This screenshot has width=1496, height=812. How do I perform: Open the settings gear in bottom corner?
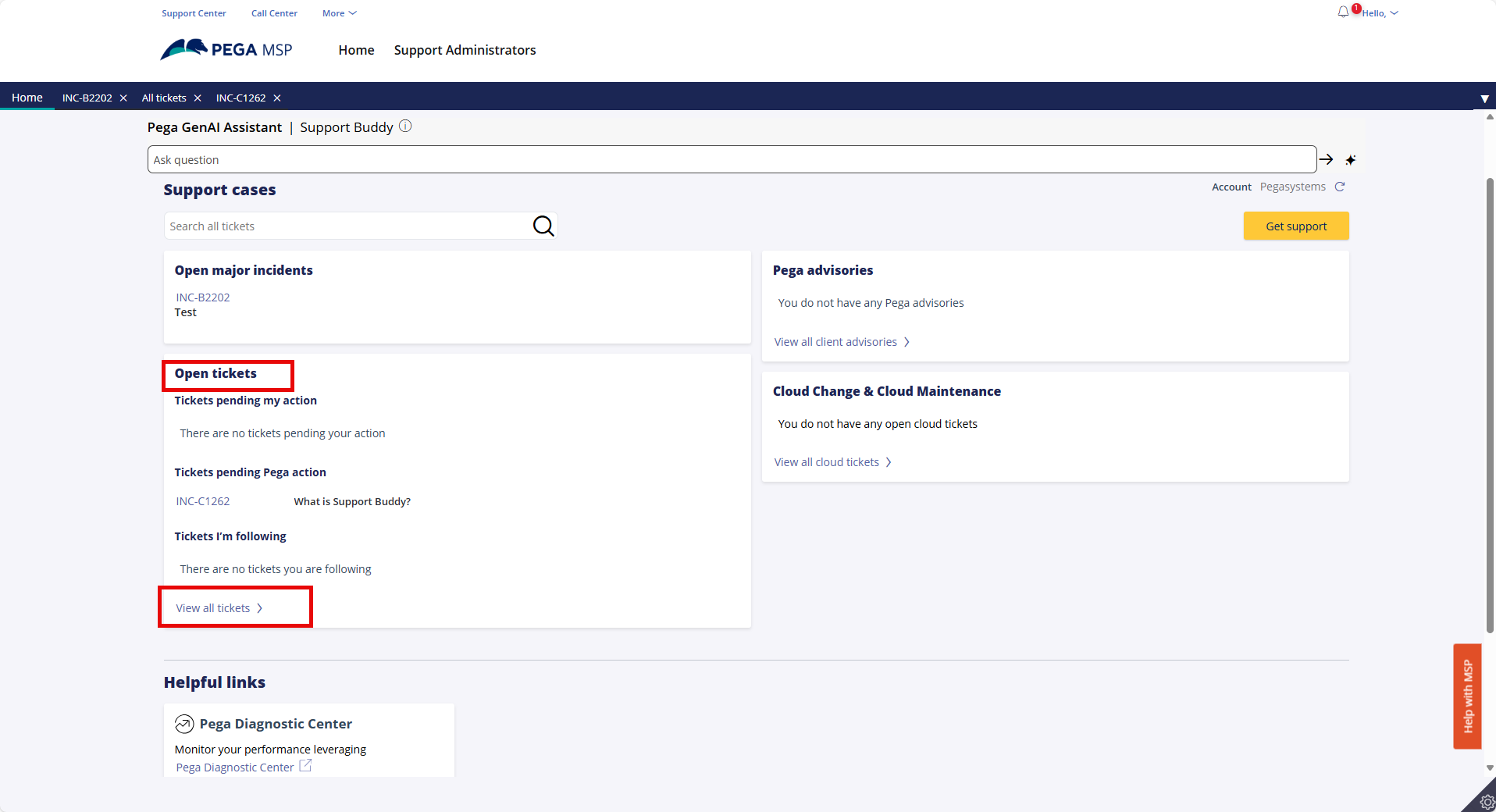point(1486,801)
